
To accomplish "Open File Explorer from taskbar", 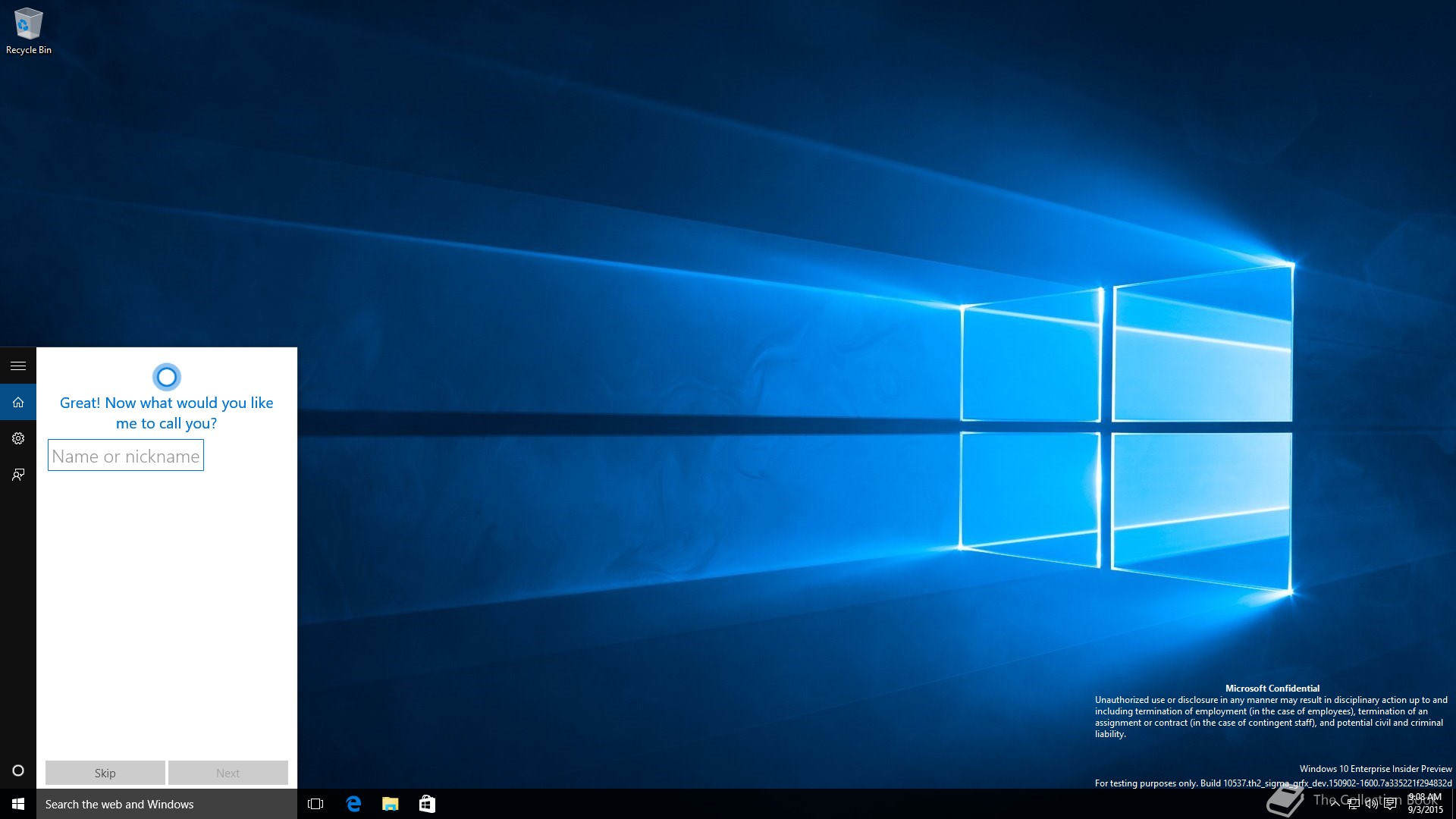I will (x=391, y=804).
